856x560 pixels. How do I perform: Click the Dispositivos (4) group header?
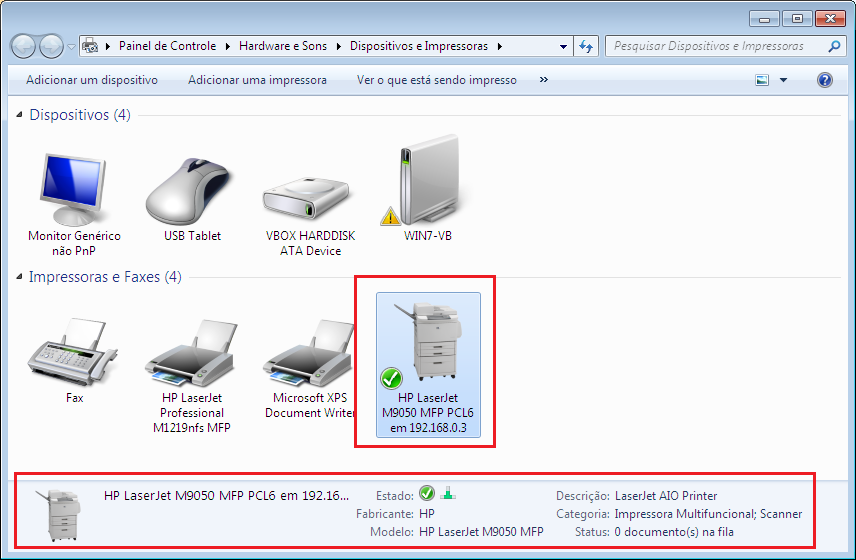tap(80, 115)
